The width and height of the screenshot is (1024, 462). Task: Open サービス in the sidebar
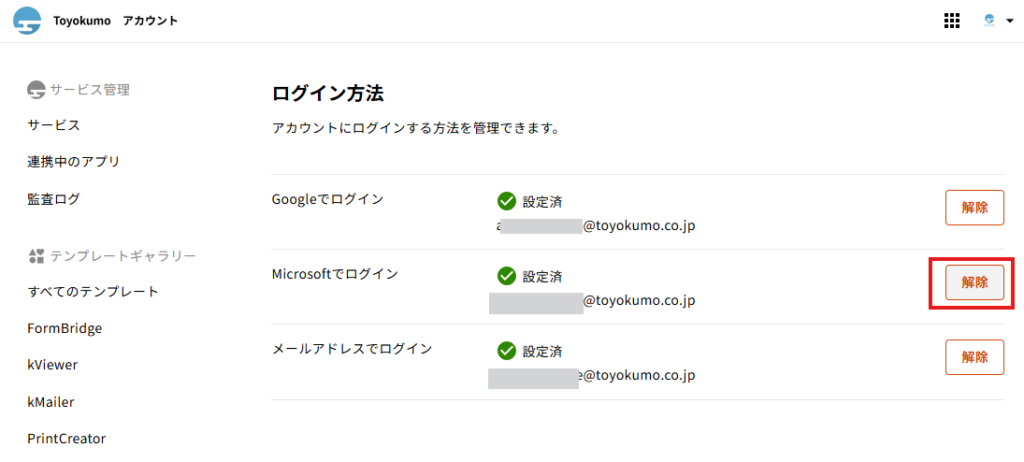tap(54, 125)
